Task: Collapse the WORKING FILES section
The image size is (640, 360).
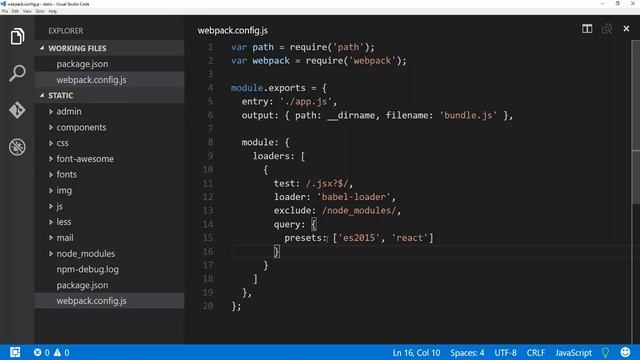Action: point(42,48)
